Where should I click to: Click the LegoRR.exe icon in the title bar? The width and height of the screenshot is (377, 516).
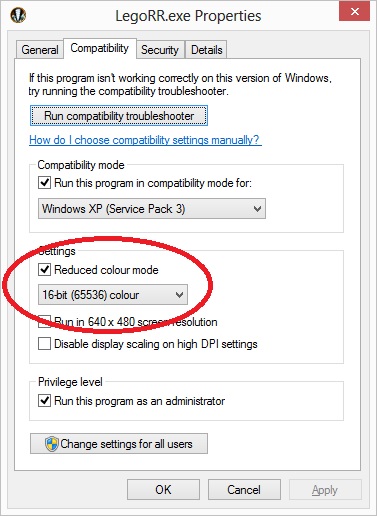click(18, 15)
